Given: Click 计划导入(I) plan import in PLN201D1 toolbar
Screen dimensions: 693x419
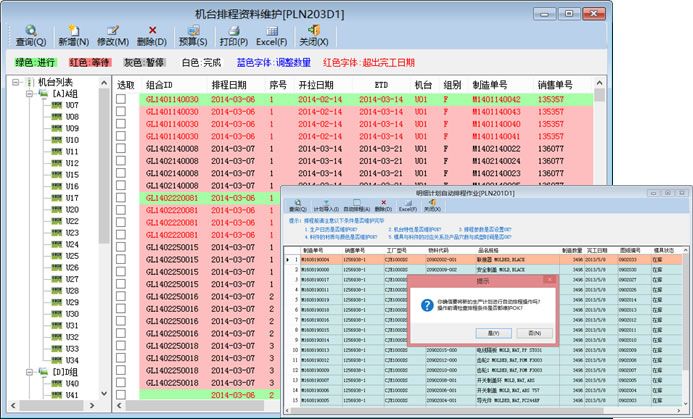Looking at the screenshot, I should [326, 206].
